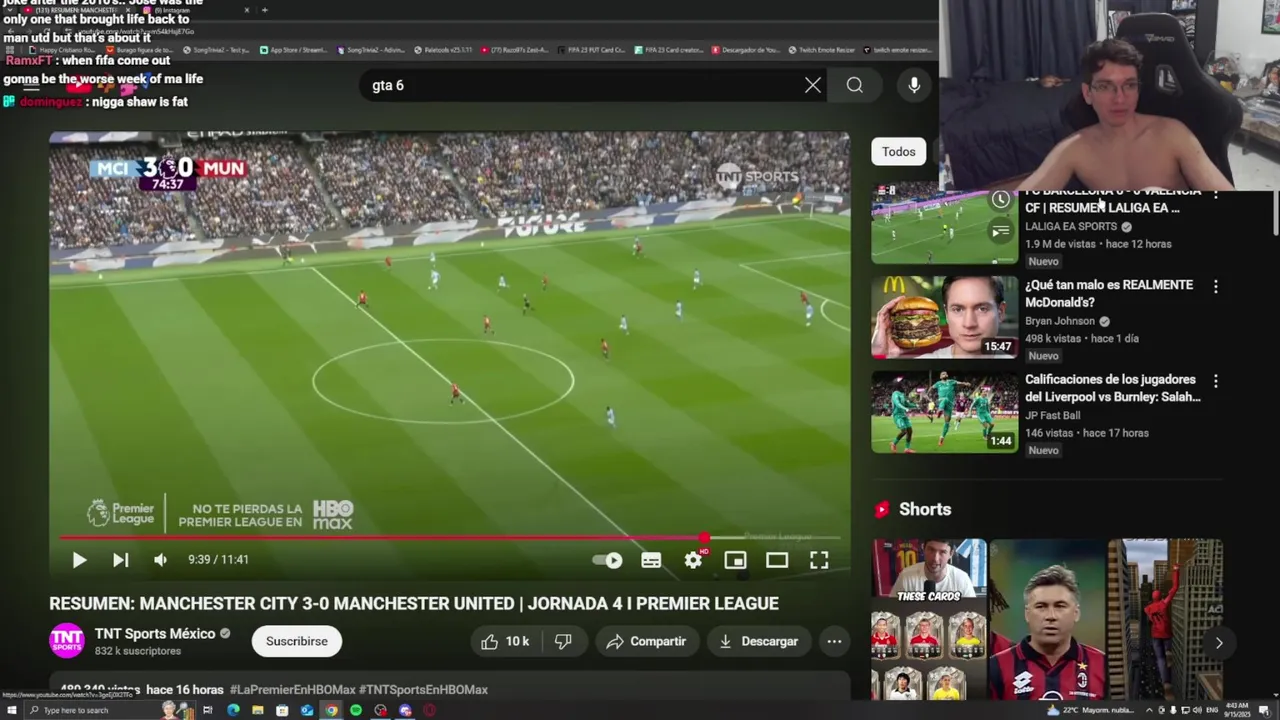This screenshot has height=720, width=1280.
Task: Clear the 'gta 6' search text
Action: pos(813,85)
